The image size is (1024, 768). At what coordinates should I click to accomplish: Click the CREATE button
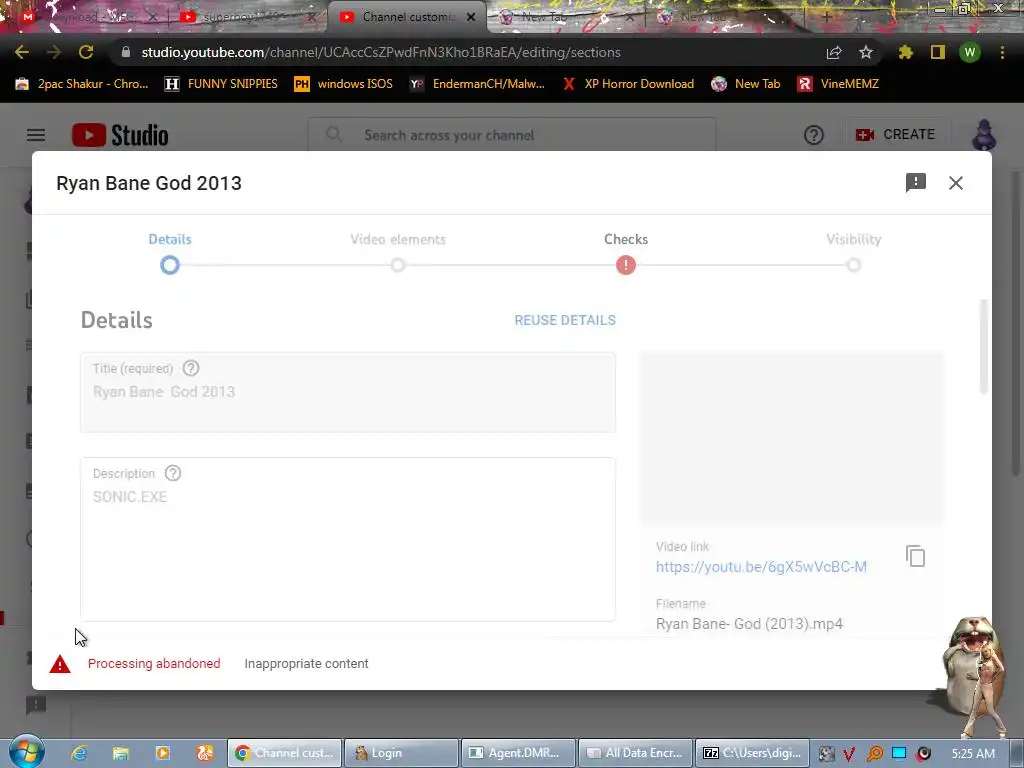895,135
